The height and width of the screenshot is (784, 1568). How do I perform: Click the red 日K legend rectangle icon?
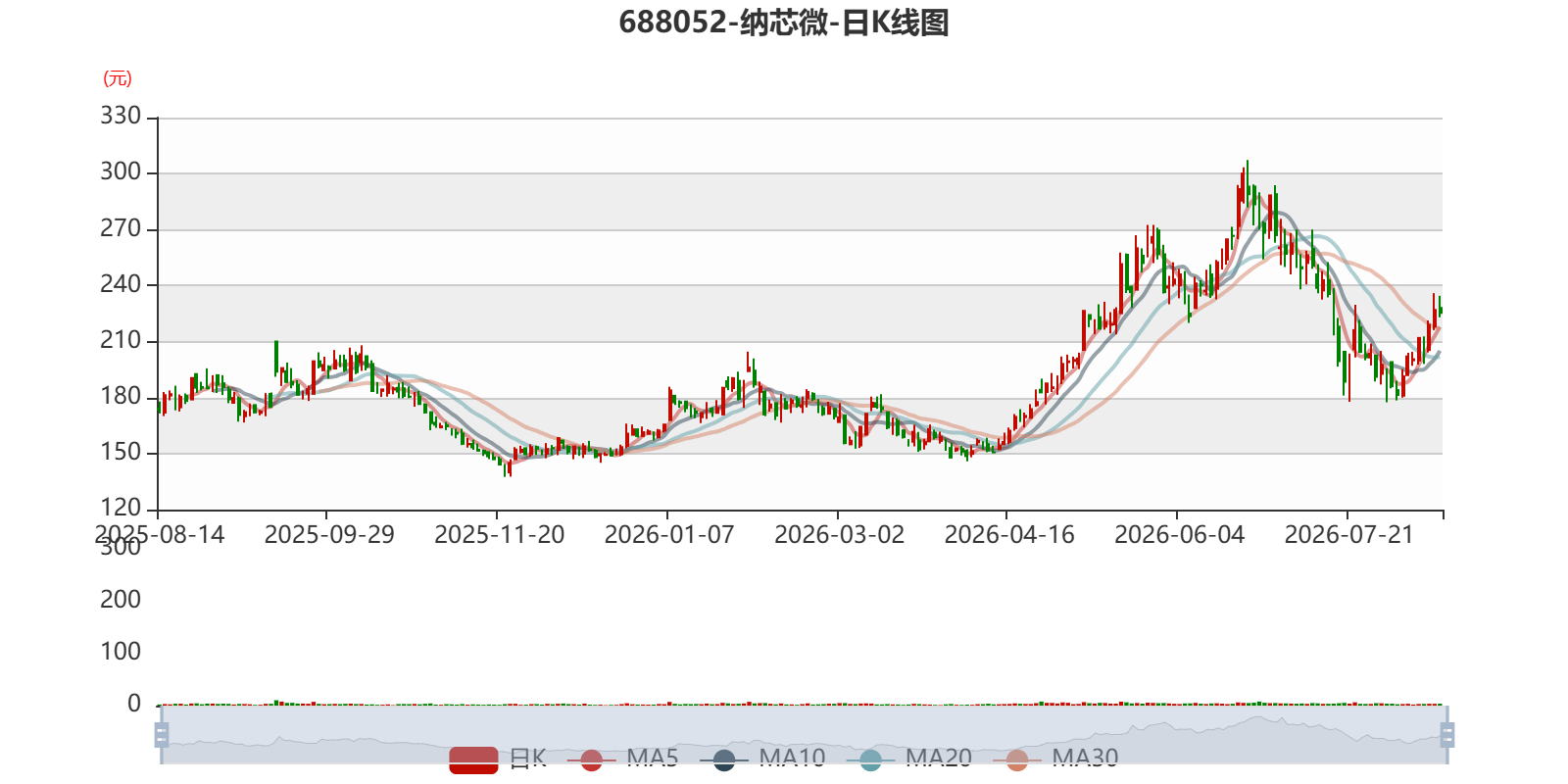tap(473, 759)
